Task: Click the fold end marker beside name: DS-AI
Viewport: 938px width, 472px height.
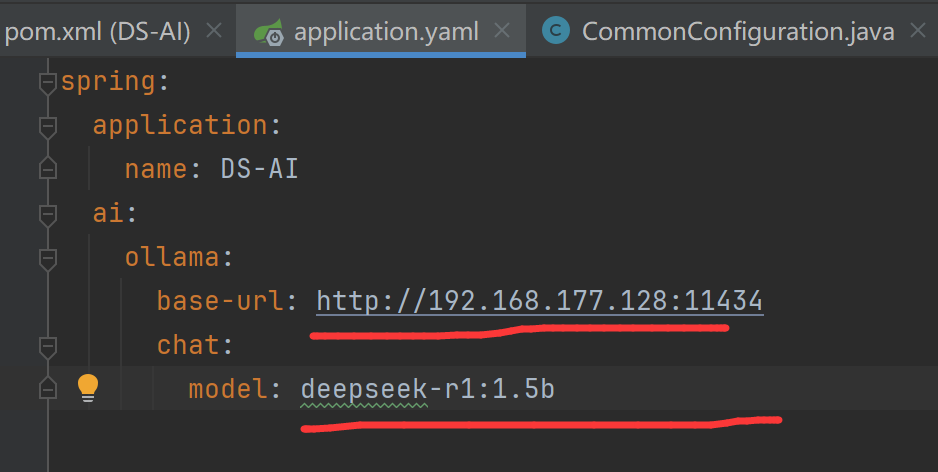Action: coord(47,170)
